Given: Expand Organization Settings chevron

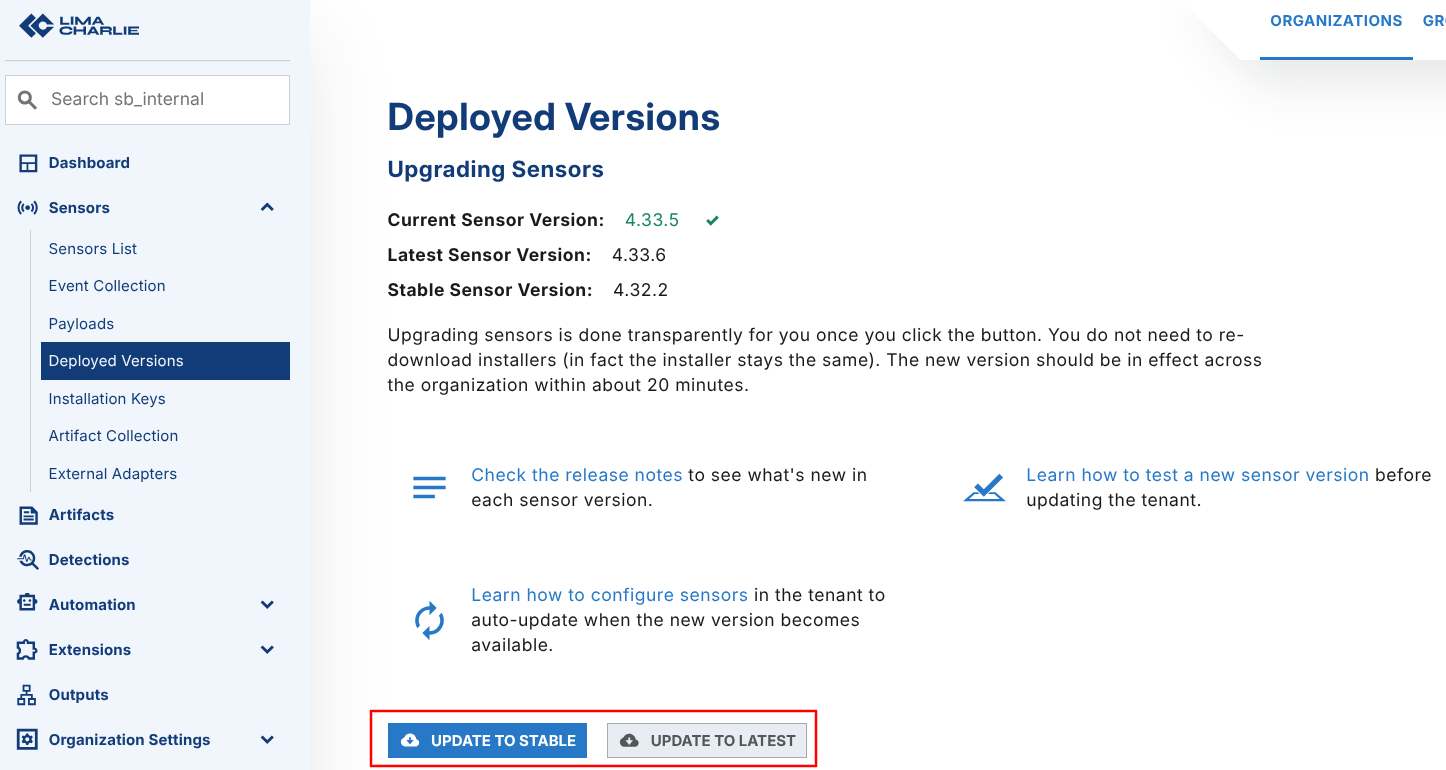Looking at the screenshot, I should [x=267, y=740].
